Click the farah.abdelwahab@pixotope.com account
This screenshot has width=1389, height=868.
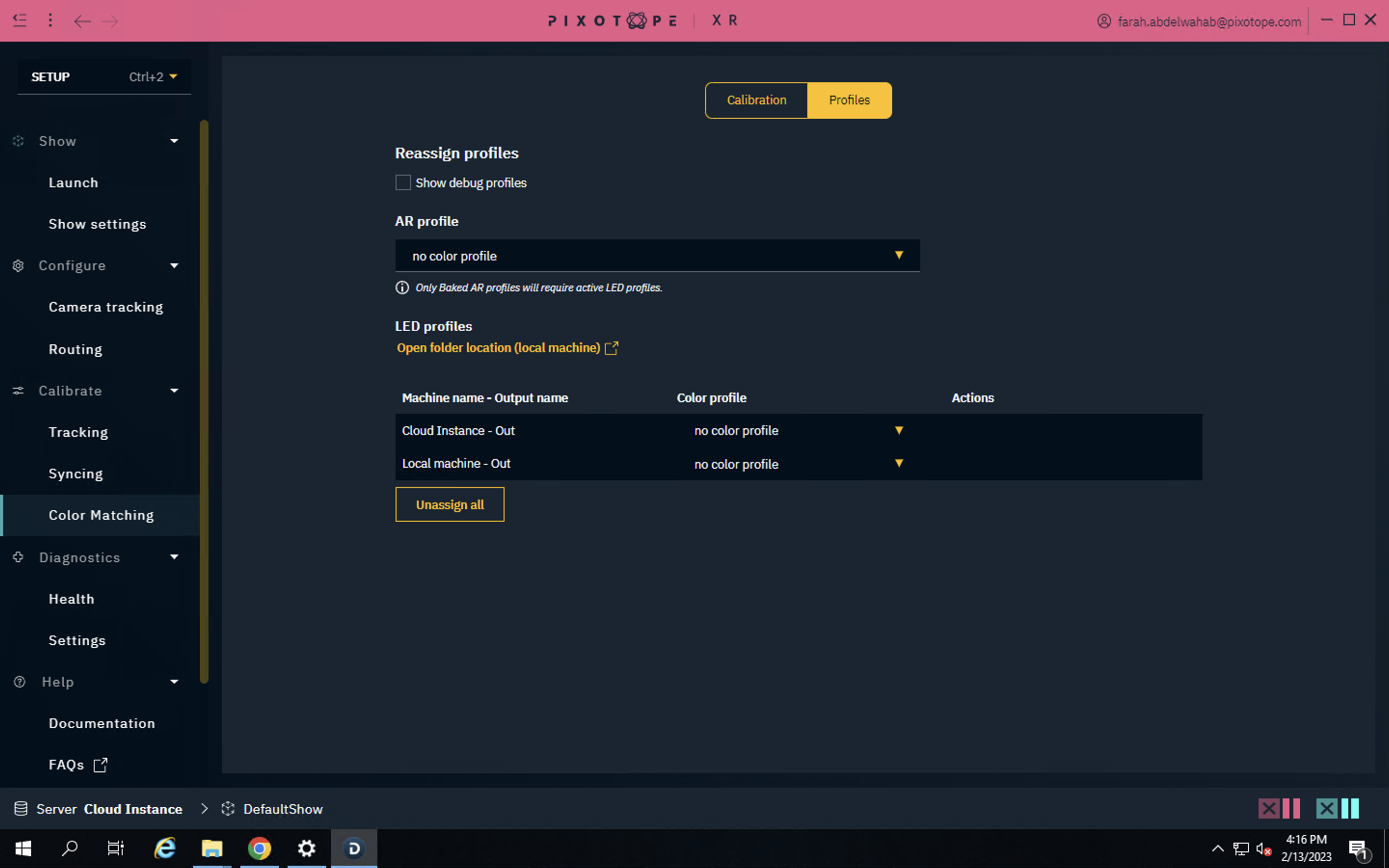pos(1210,22)
